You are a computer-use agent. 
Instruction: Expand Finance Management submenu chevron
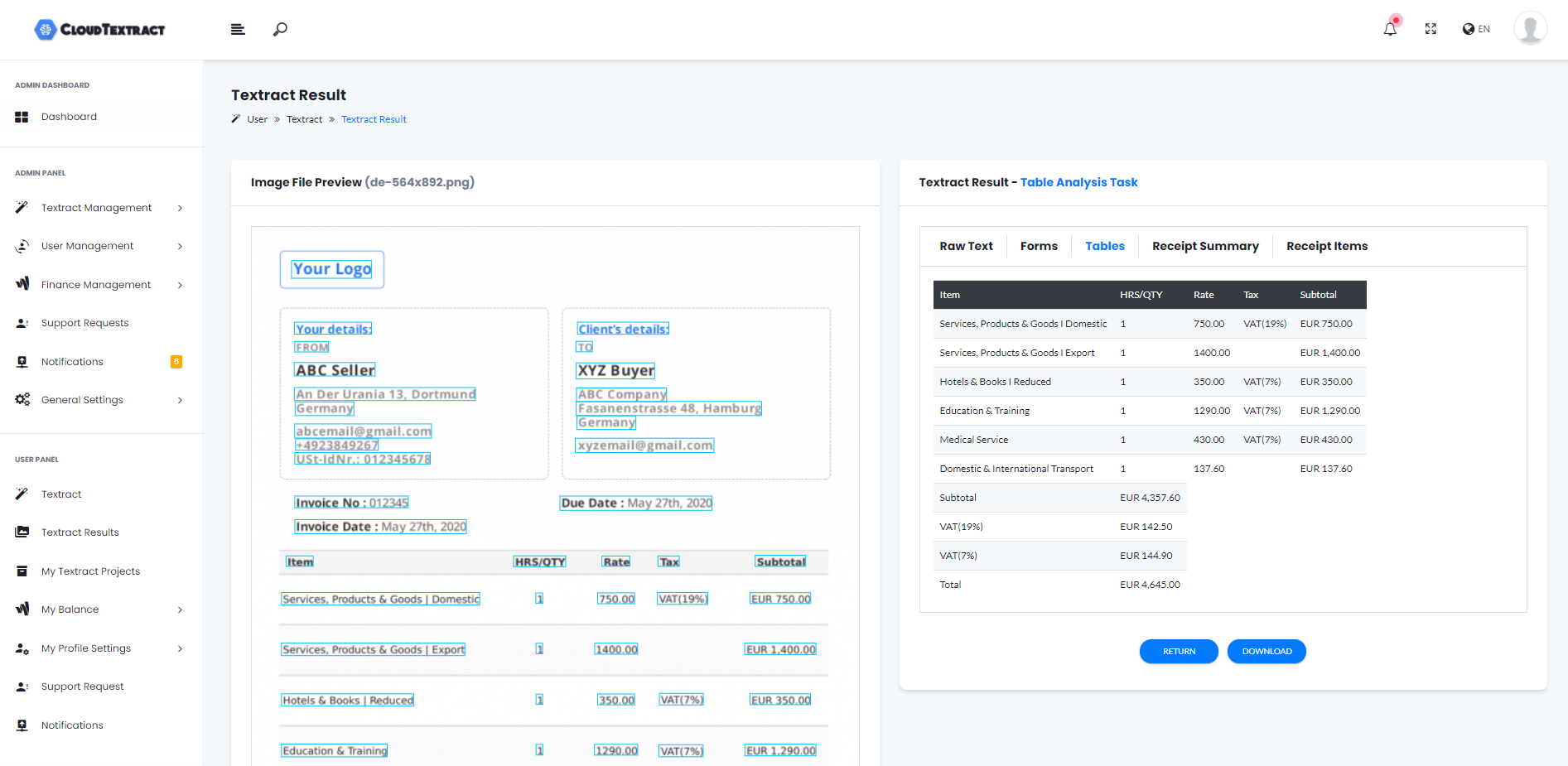coord(180,285)
